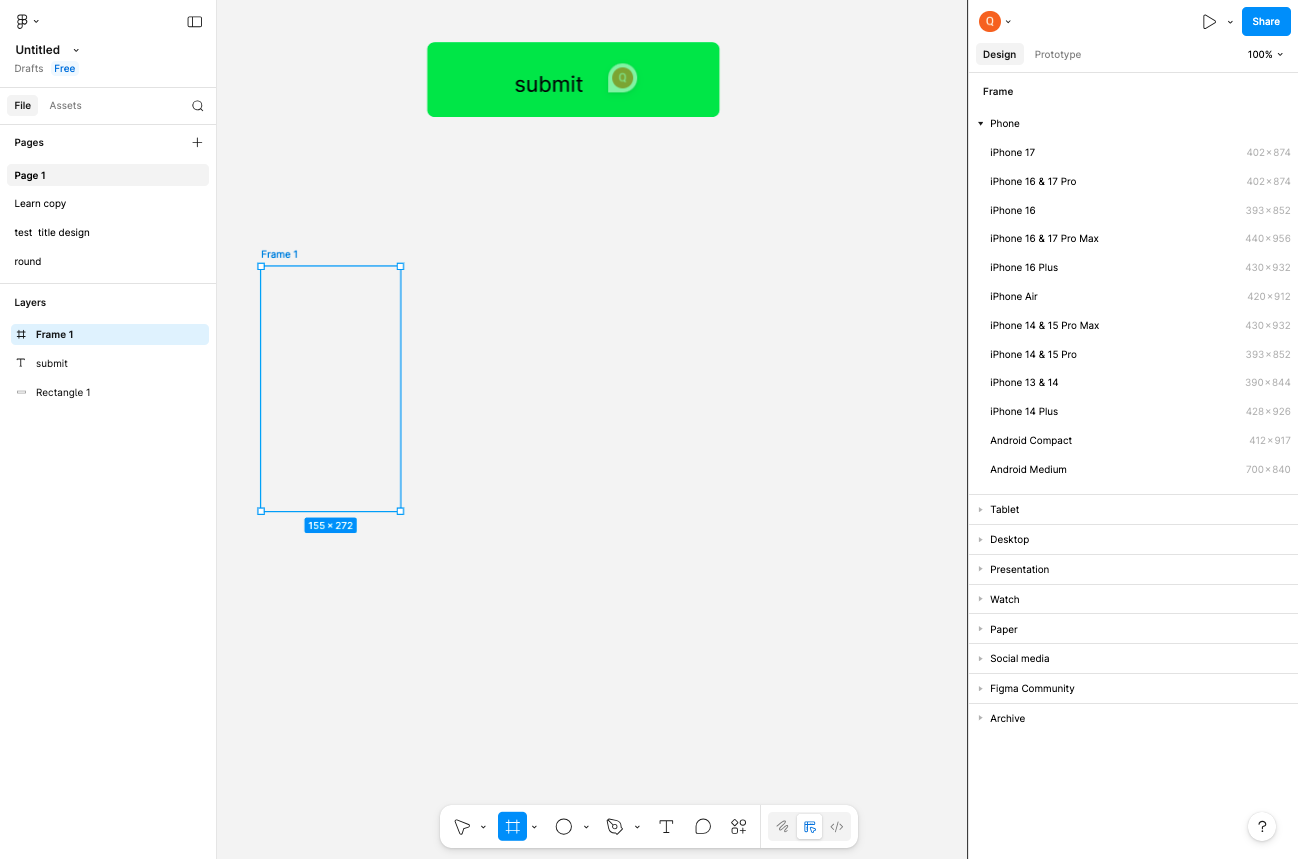Open the Untitled file name dropdown

point(76,50)
